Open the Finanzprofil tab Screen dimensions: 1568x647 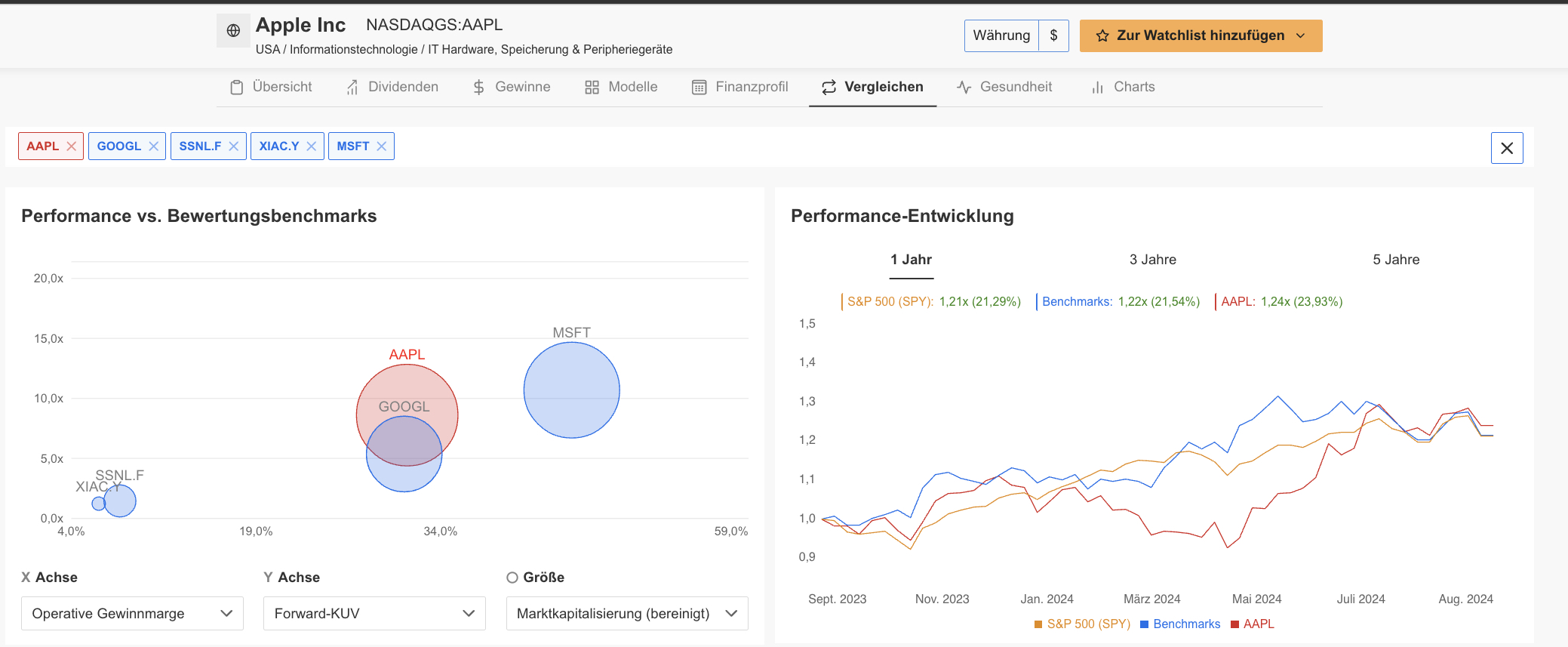pyautogui.click(x=740, y=87)
